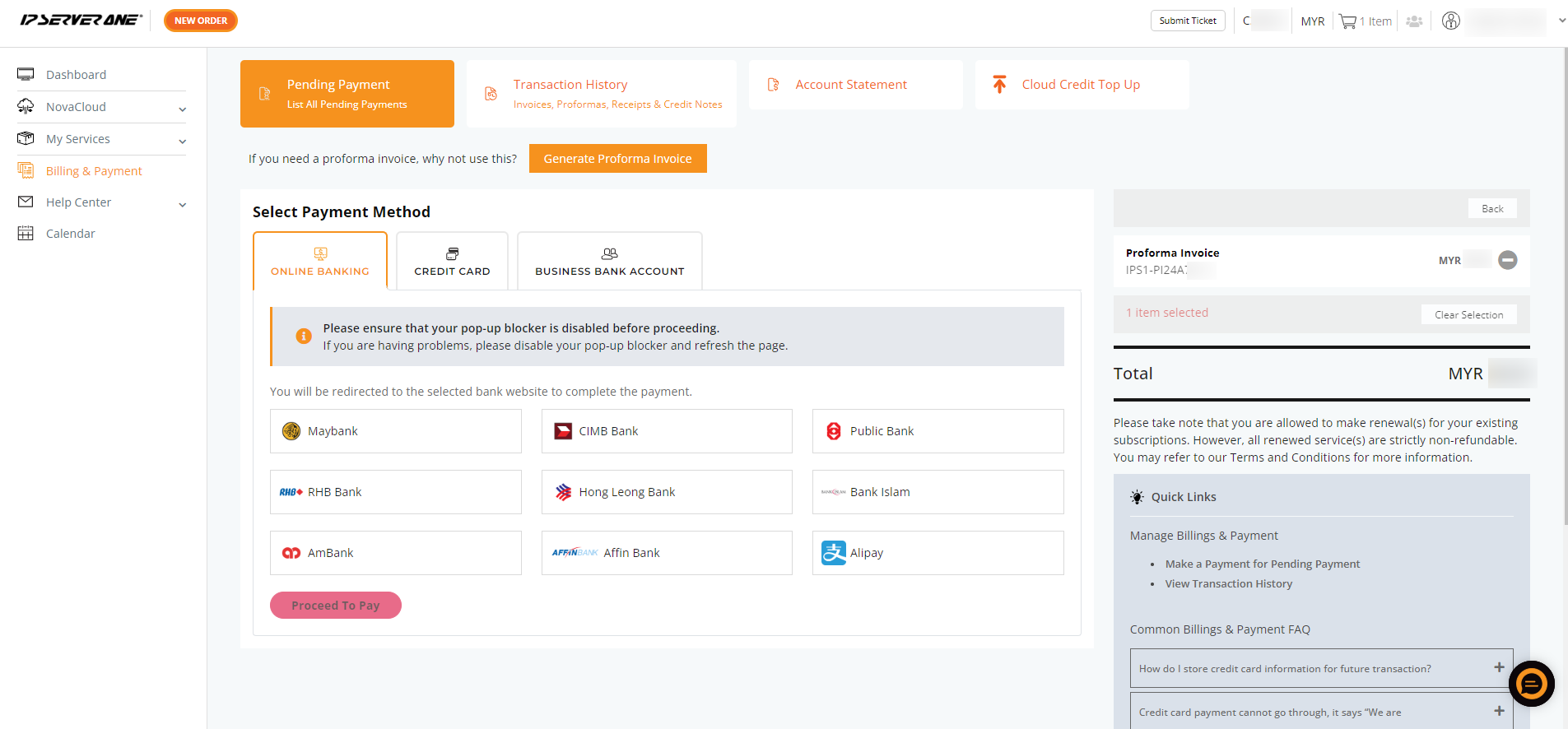Image resolution: width=1568 pixels, height=729 pixels.
Task: Select Affin Bank payment option
Action: click(x=667, y=553)
